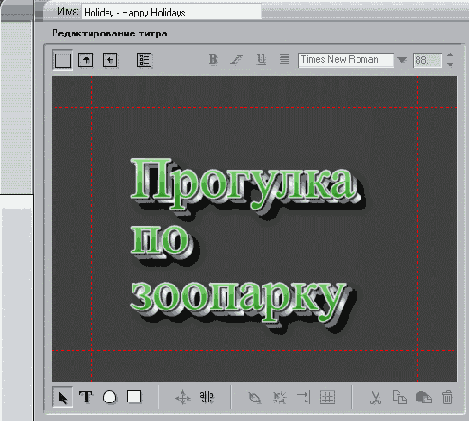Click the green Прогулка title text
Image resolution: width=469 pixels, height=421 pixels.
point(242,183)
